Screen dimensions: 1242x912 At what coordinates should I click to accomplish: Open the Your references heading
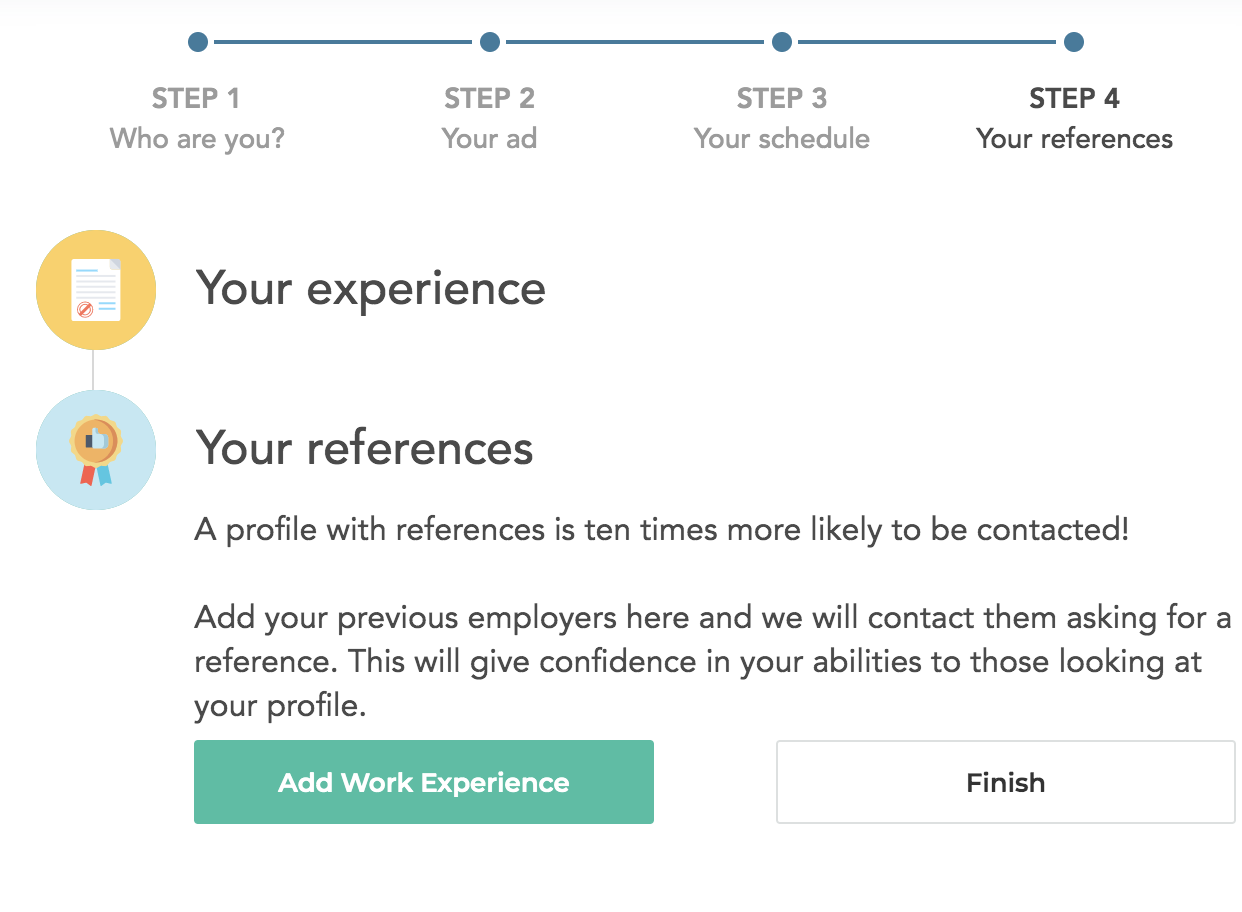point(365,448)
